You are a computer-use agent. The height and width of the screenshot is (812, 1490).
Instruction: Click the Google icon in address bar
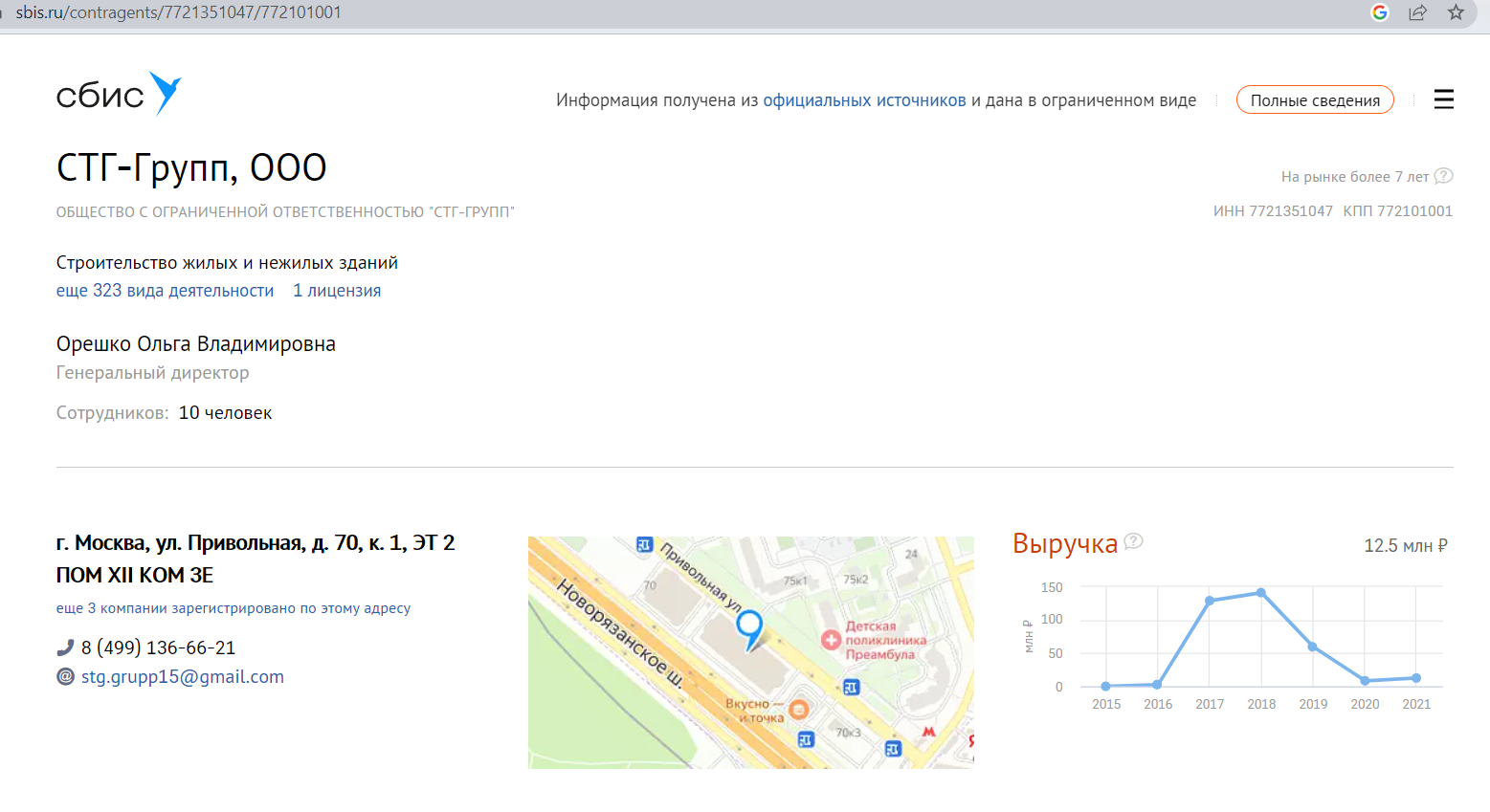click(x=1379, y=12)
